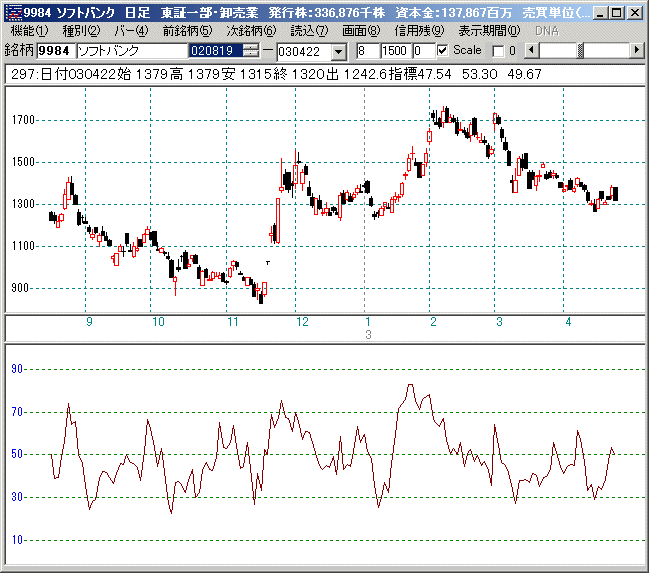Viewport: 649px width, 573px height.
Task: Expand the end date dropdown arrow
Action: pos(339,52)
